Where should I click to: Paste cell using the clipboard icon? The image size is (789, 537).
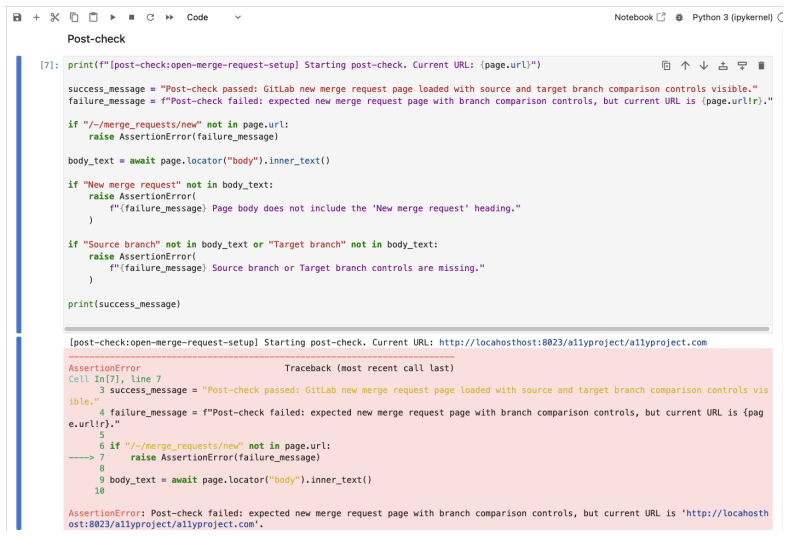[93, 17]
